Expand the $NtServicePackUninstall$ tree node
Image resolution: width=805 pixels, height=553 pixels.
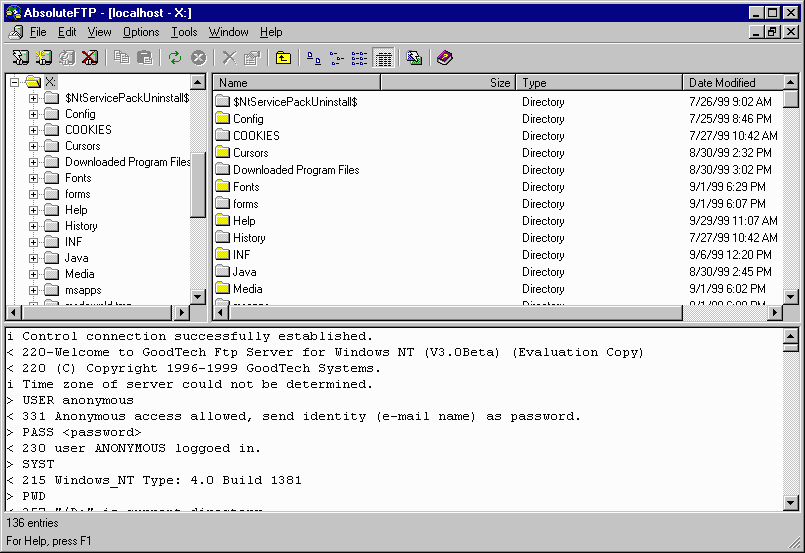[33, 98]
